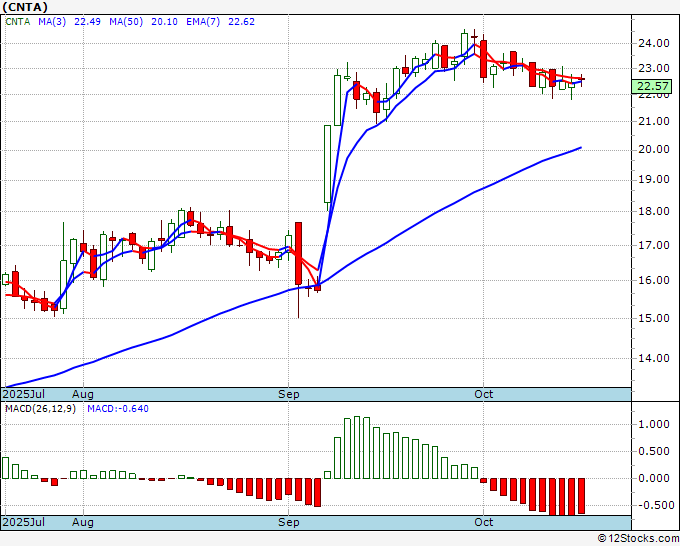This screenshot has height=546, width=680.
Task: Click the 20.00 price axis label
Action: (x=654, y=150)
